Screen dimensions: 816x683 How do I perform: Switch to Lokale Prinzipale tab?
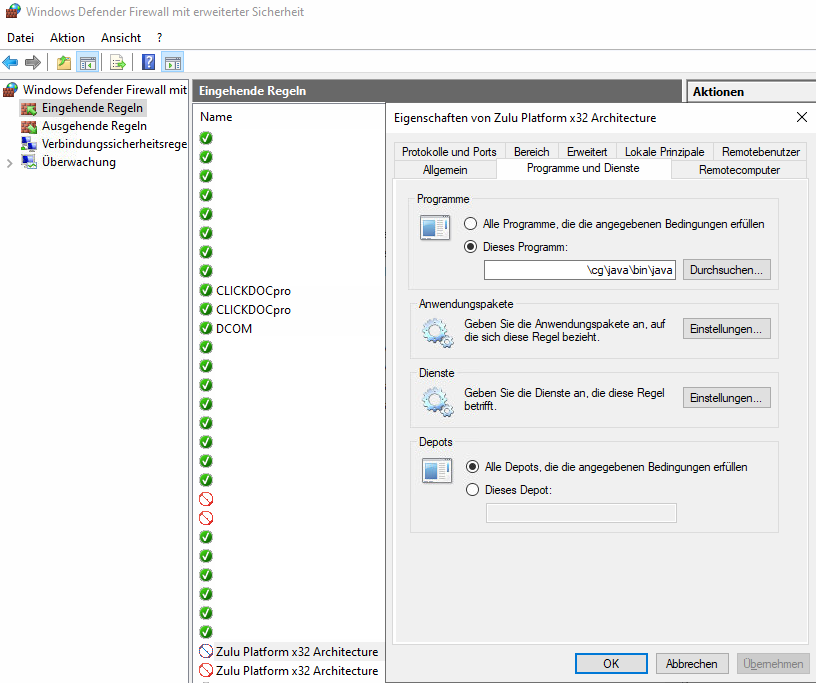pos(665,151)
